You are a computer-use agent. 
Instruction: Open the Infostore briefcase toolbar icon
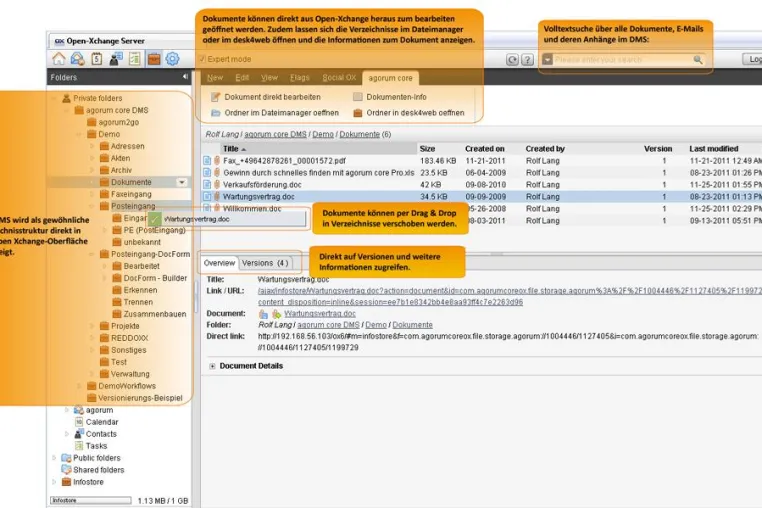pos(154,59)
